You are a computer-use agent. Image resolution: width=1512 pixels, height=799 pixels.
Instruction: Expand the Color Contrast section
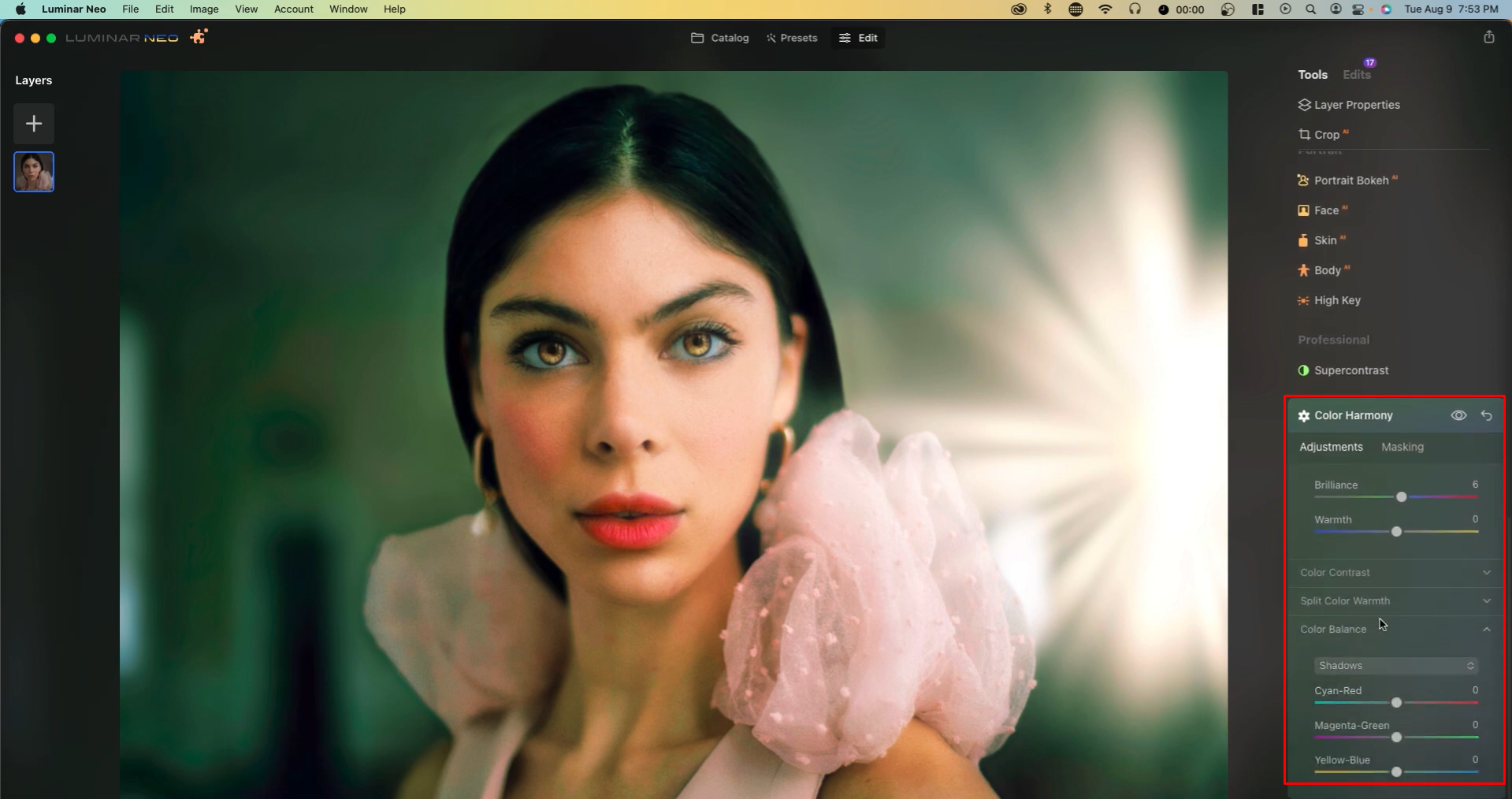(x=1395, y=573)
